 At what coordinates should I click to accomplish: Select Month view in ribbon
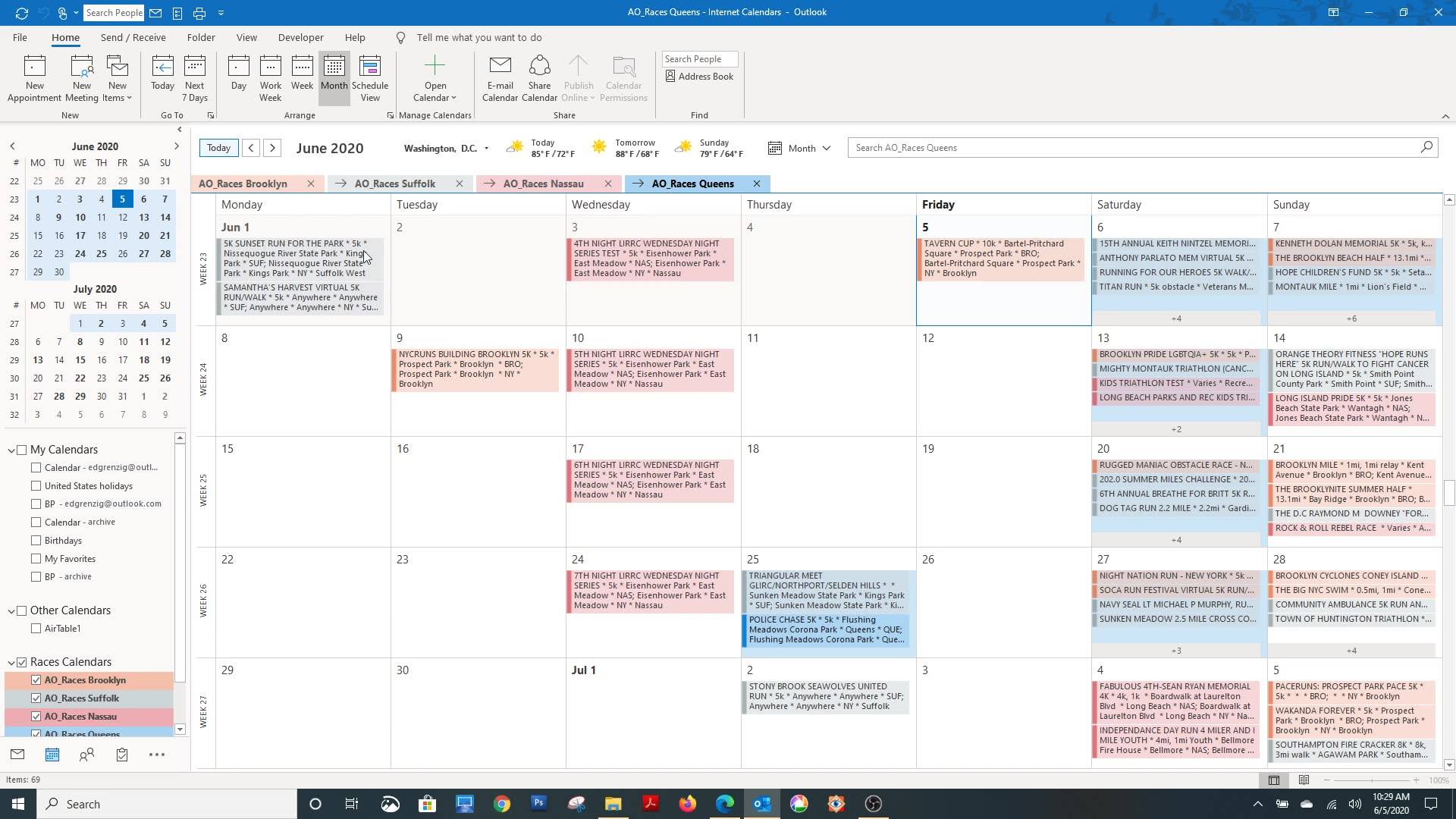[334, 78]
